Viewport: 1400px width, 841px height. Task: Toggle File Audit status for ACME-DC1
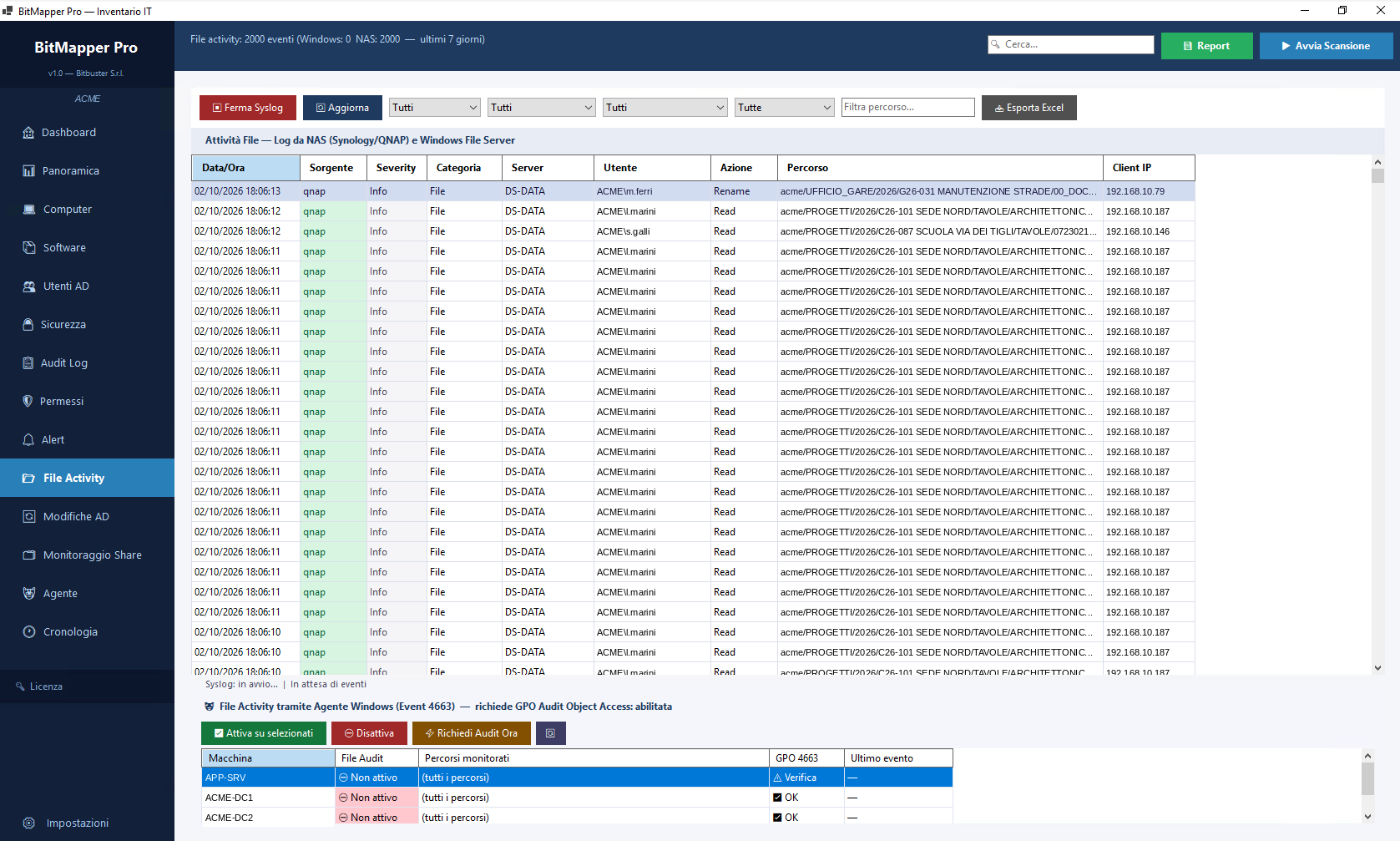pyautogui.click(x=377, y=798)
